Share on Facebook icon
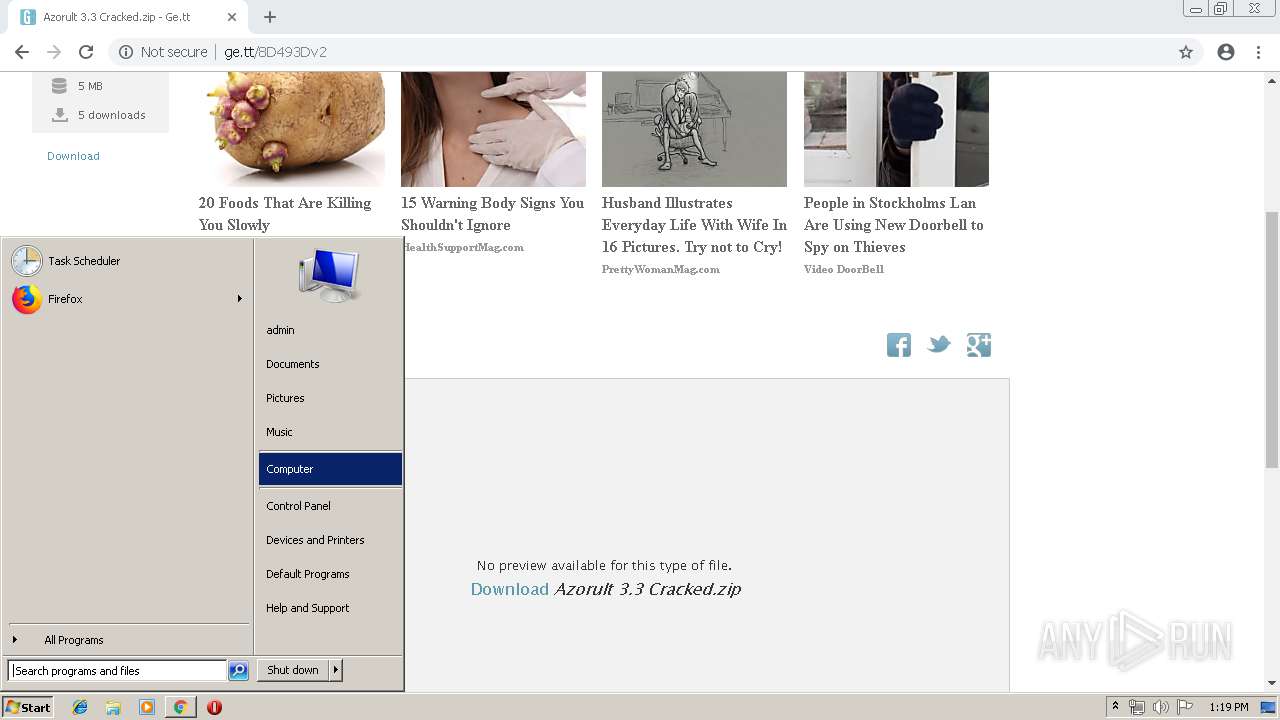1280x720 pixels. point(899,345)
